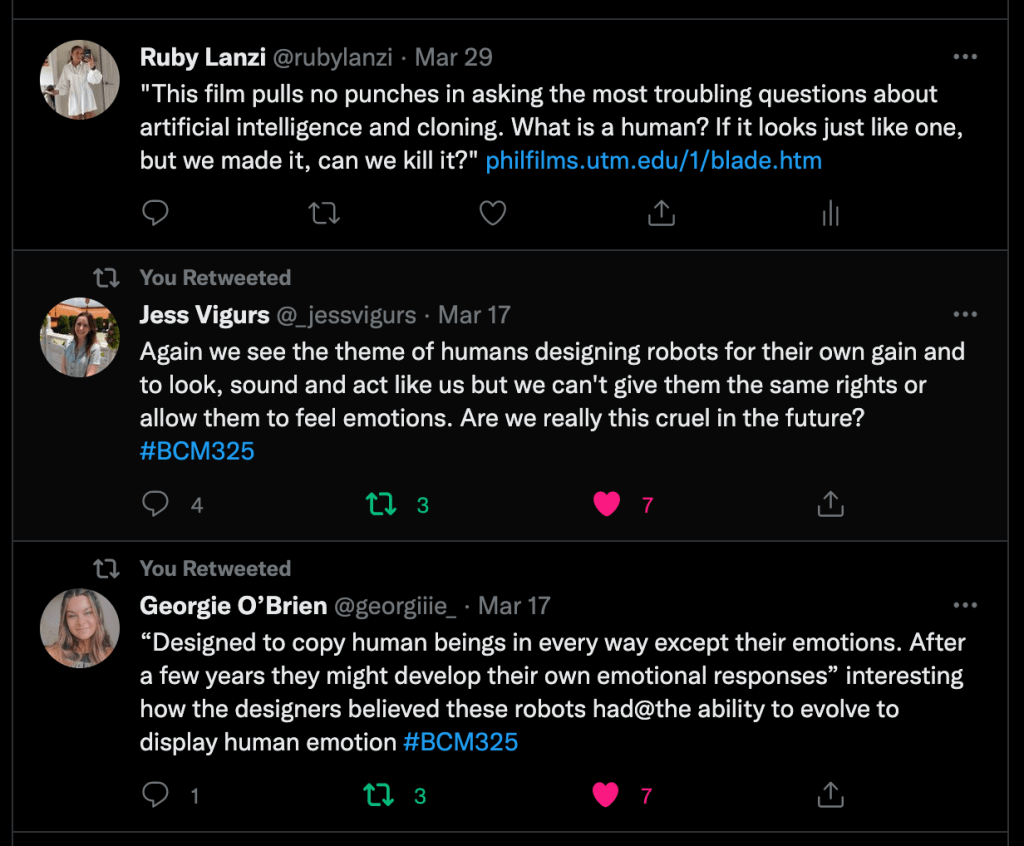Undo retweet of Jess Vigurs' tweet
This screenshot has width=1024, height=846.
tap(381, 504)
